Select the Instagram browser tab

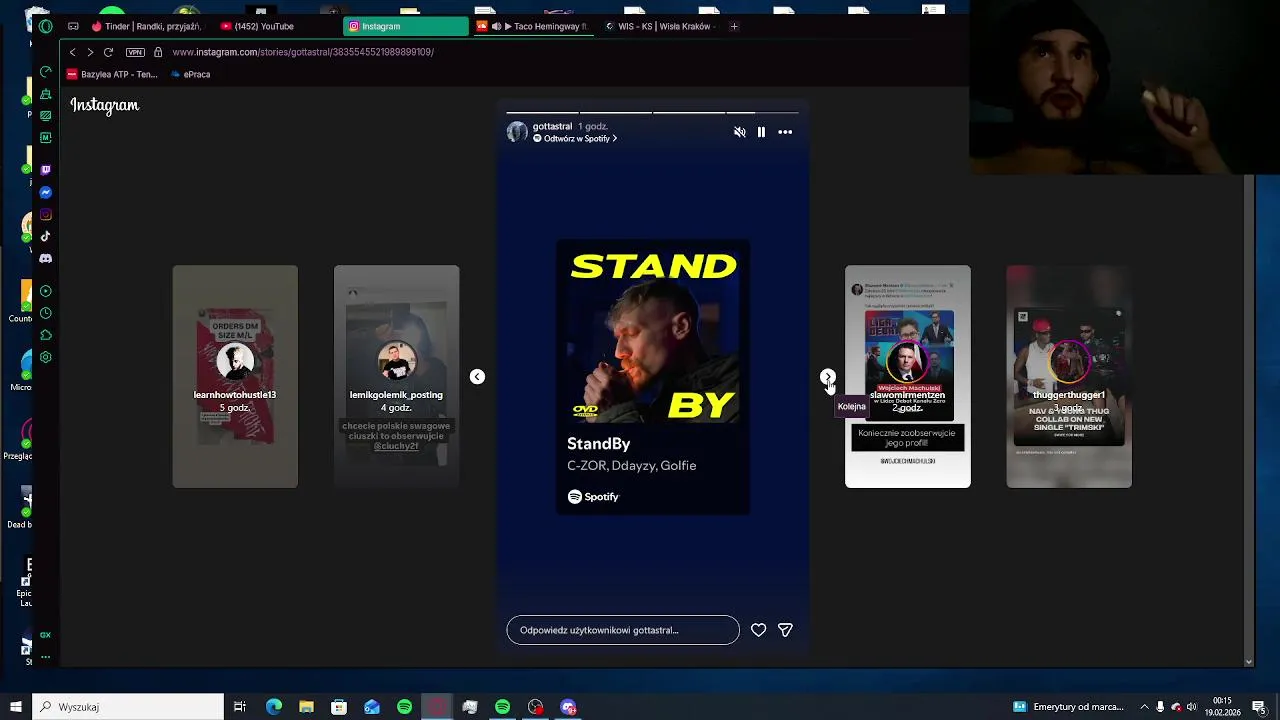(x=405, y=26)
